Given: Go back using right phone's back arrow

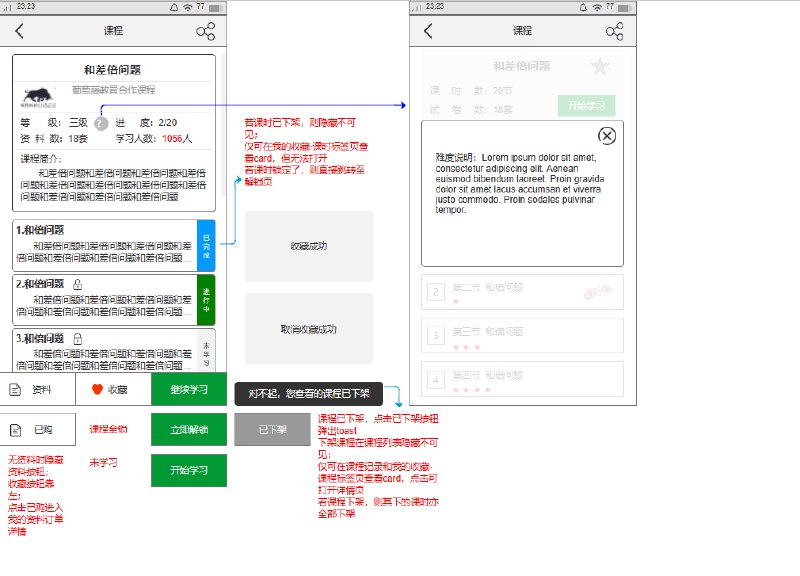Looking at the screenshot, I should (x=428, y=31).
